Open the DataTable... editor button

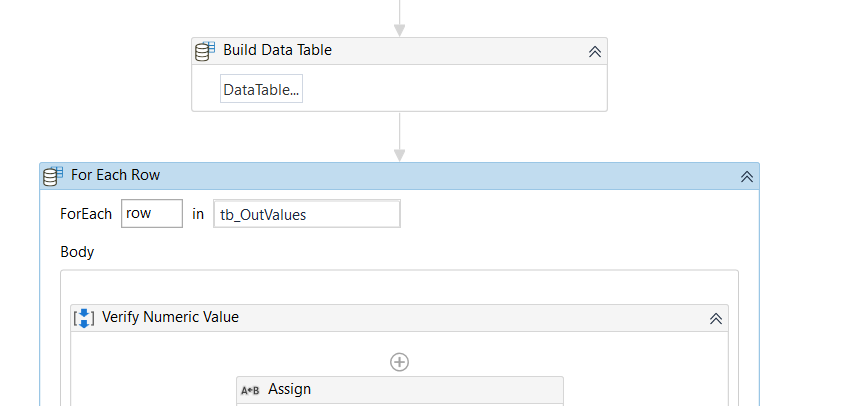[261, 90]
